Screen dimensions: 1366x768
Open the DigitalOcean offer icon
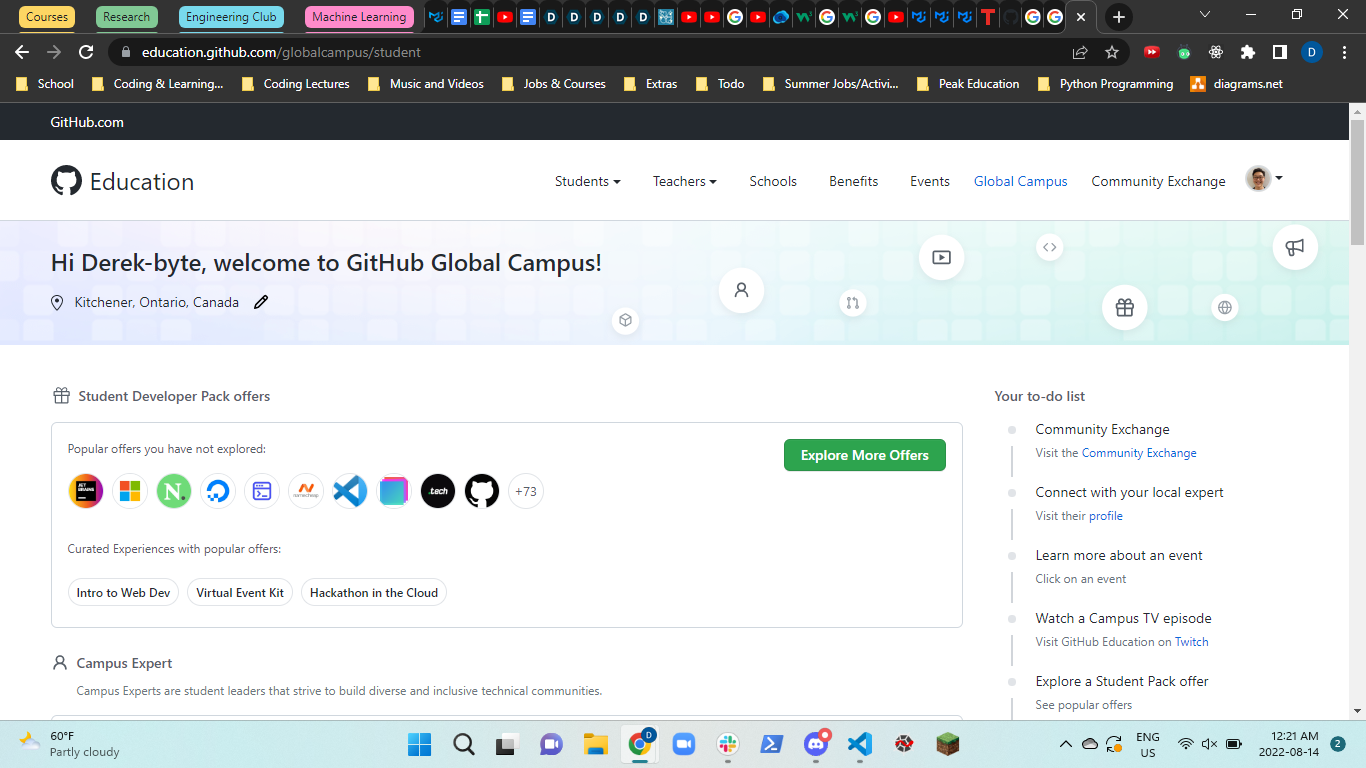click(x=218, y=491)
